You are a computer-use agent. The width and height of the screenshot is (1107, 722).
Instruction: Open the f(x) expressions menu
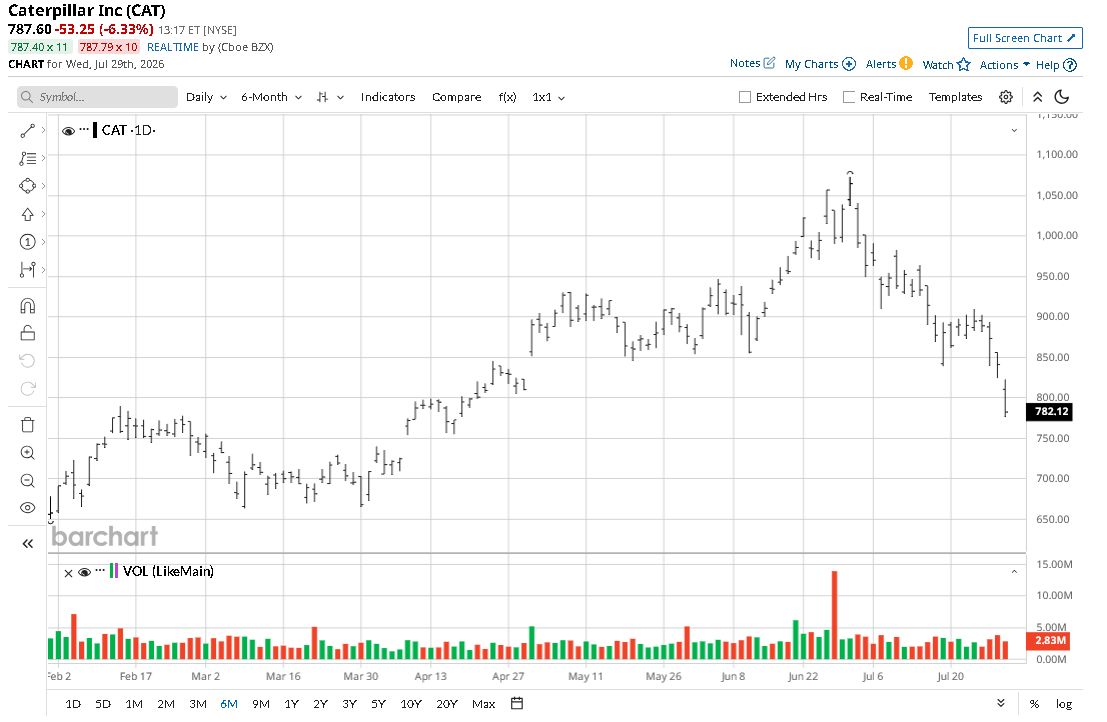click(507, 97)
